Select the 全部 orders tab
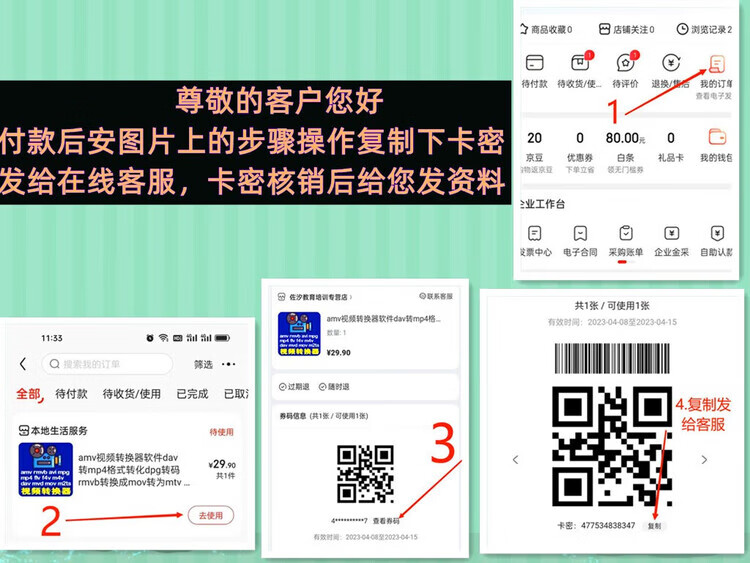Image resolution: width=750 pixels, height=563 pixels. 29,394
